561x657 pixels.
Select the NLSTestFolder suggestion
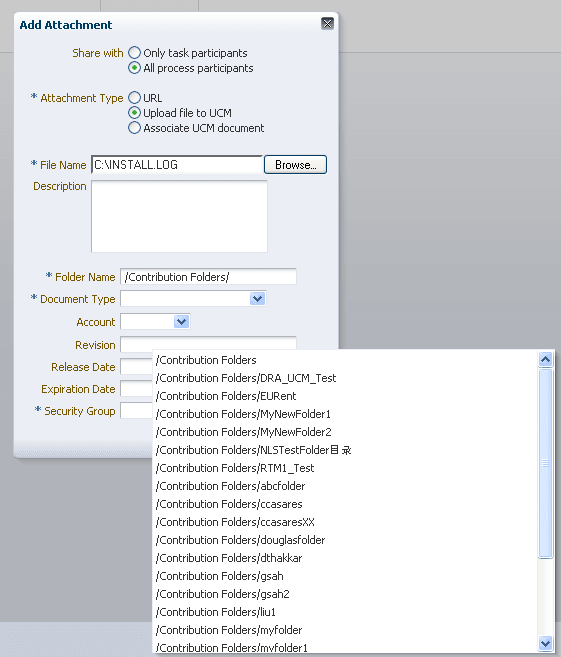click(x=345, y=450)
